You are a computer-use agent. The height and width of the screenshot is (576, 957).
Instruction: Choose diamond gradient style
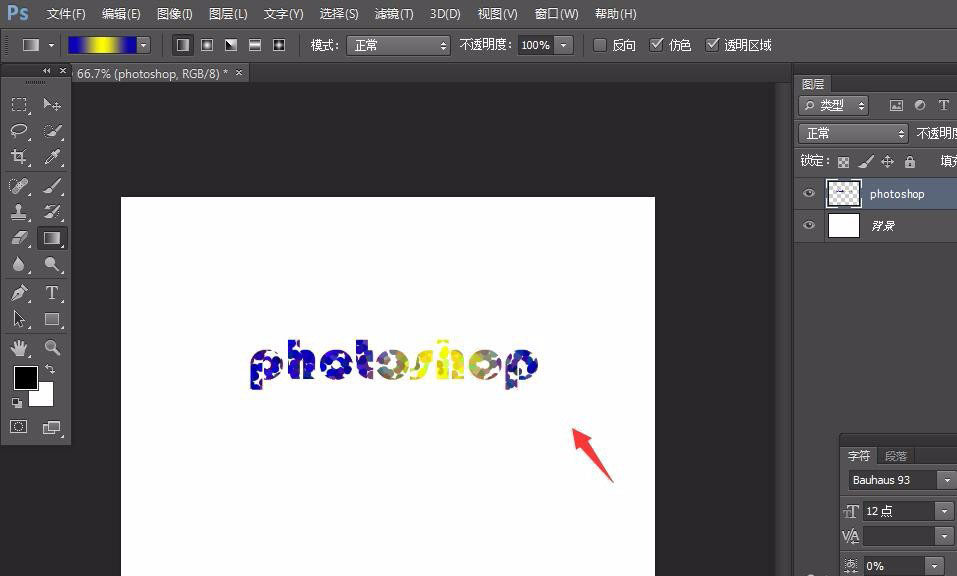point(279,45)
